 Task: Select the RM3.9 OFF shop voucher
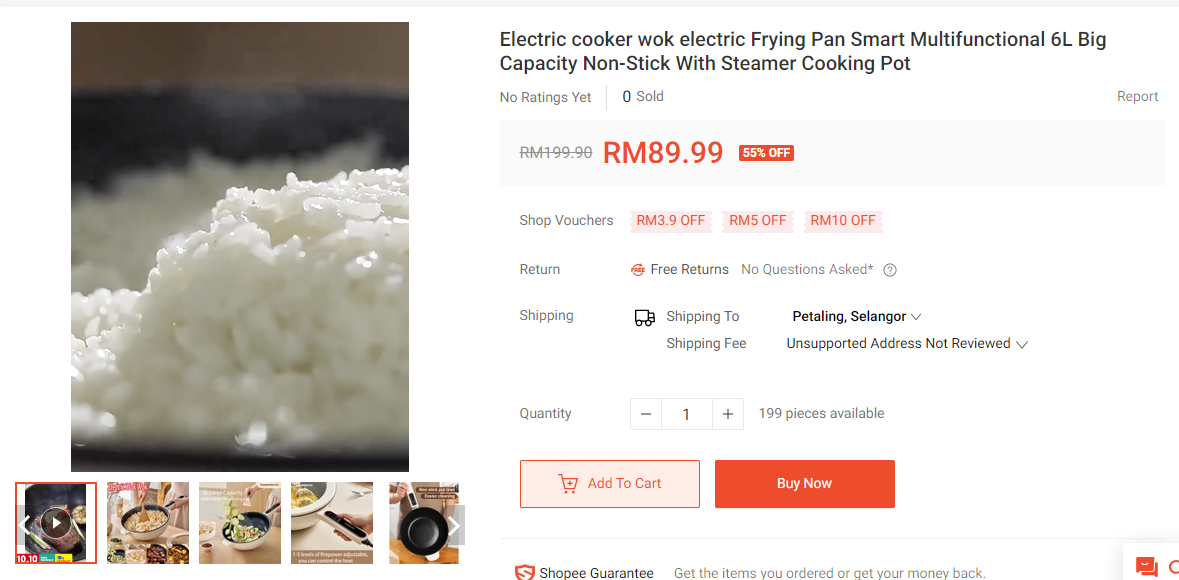coord(671,221)
